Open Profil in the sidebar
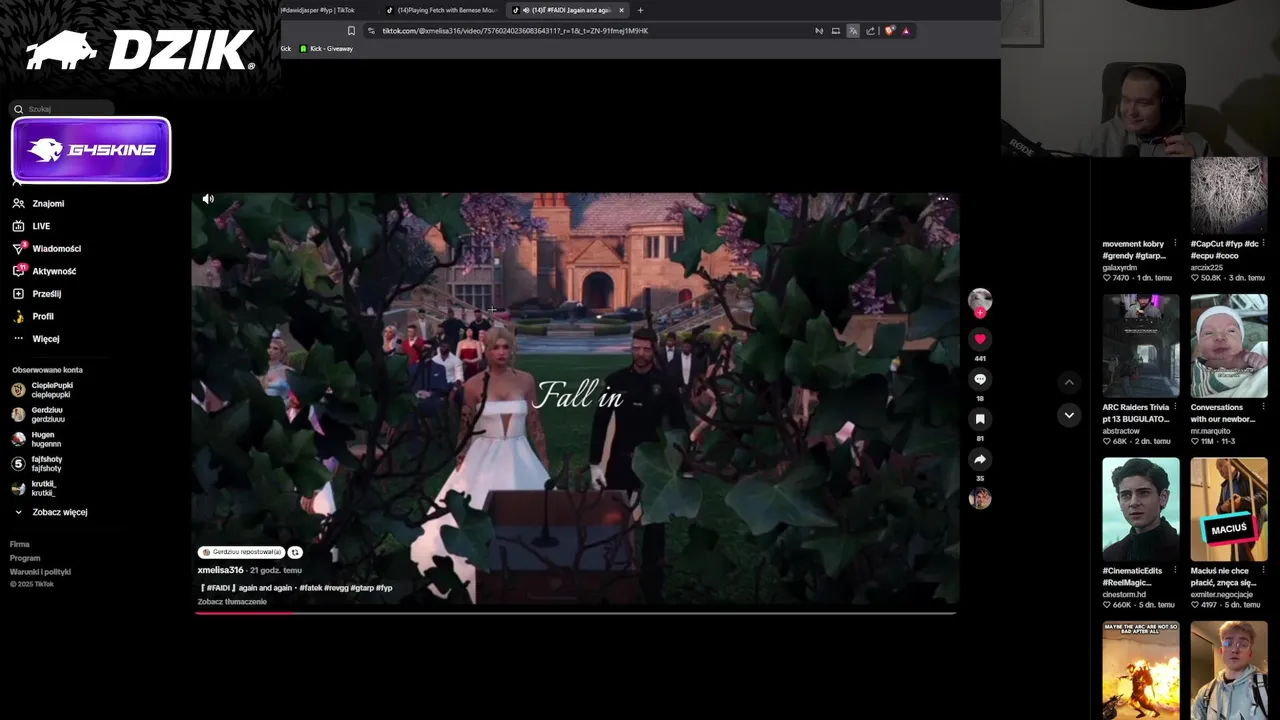Image resolution: width=1280 pixels, height=720 pixels. pyautogui.click(x=33, y=316)
